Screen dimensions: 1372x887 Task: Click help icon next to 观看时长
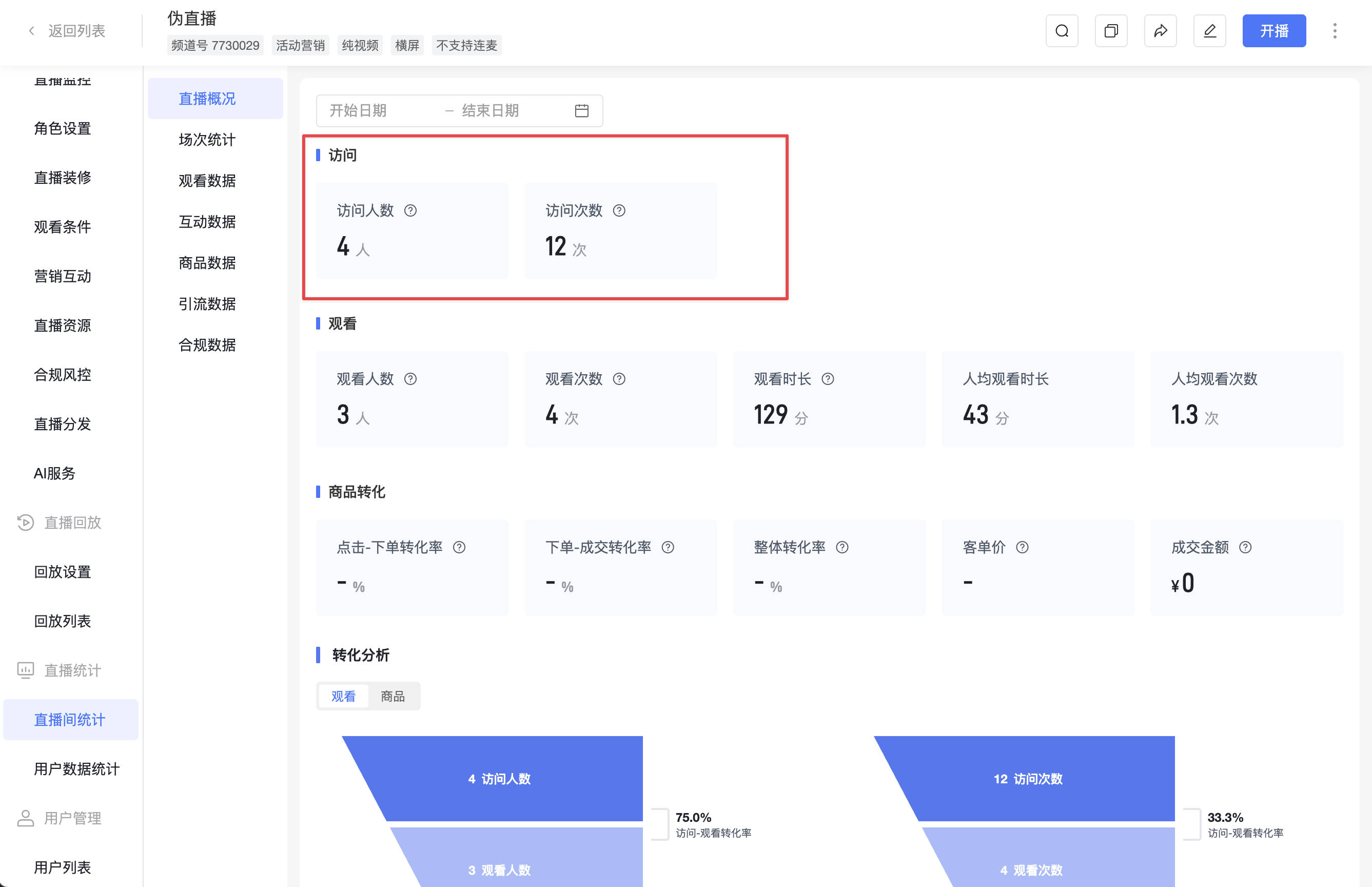(827, 379)
